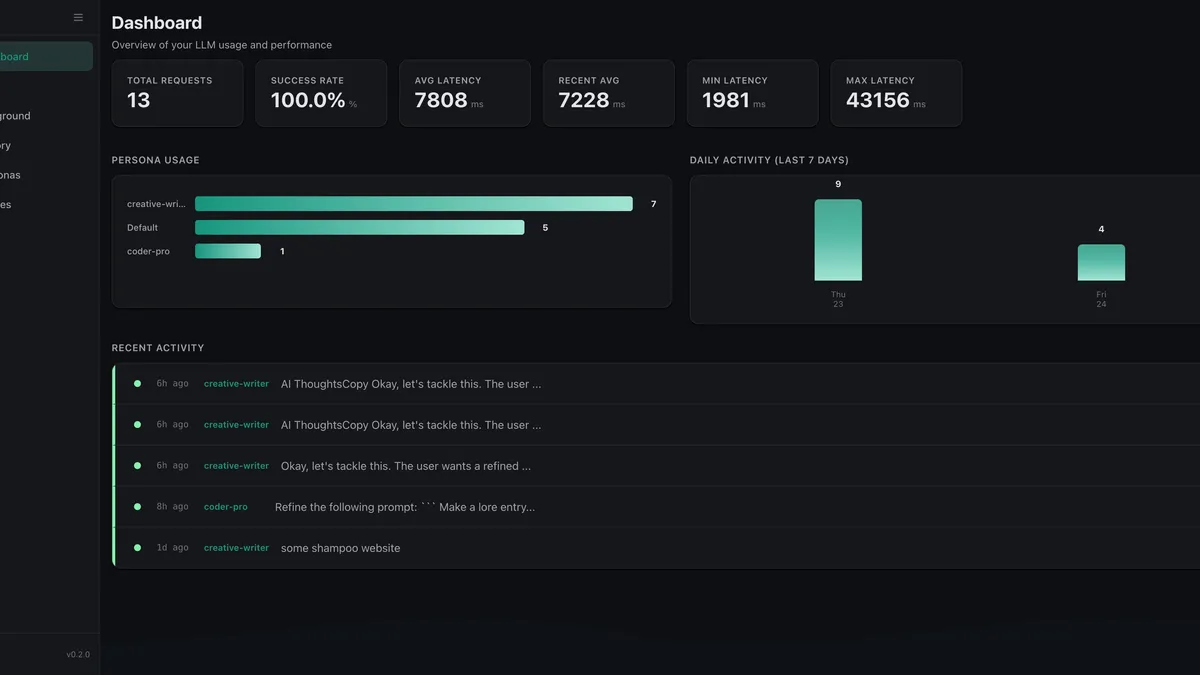Go to the Playground sidebar item
1200x675 pixels.
point(45,116)
